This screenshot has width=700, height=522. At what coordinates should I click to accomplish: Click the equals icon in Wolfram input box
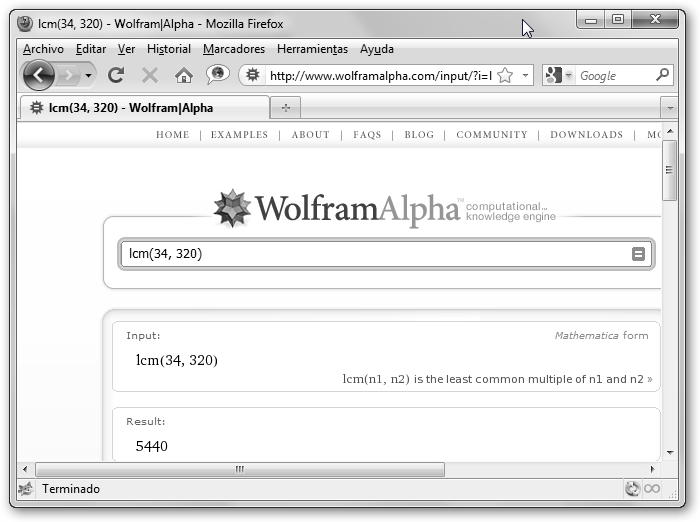638,254
